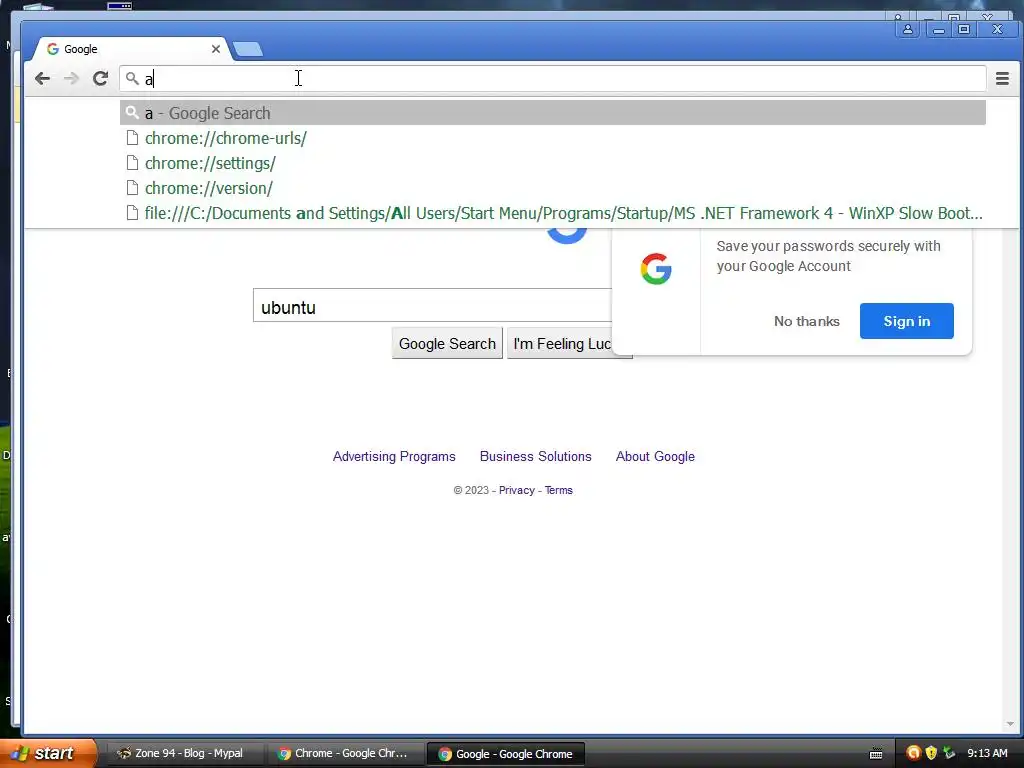
Task: Click the Google Search button
Action: (447, 344)
